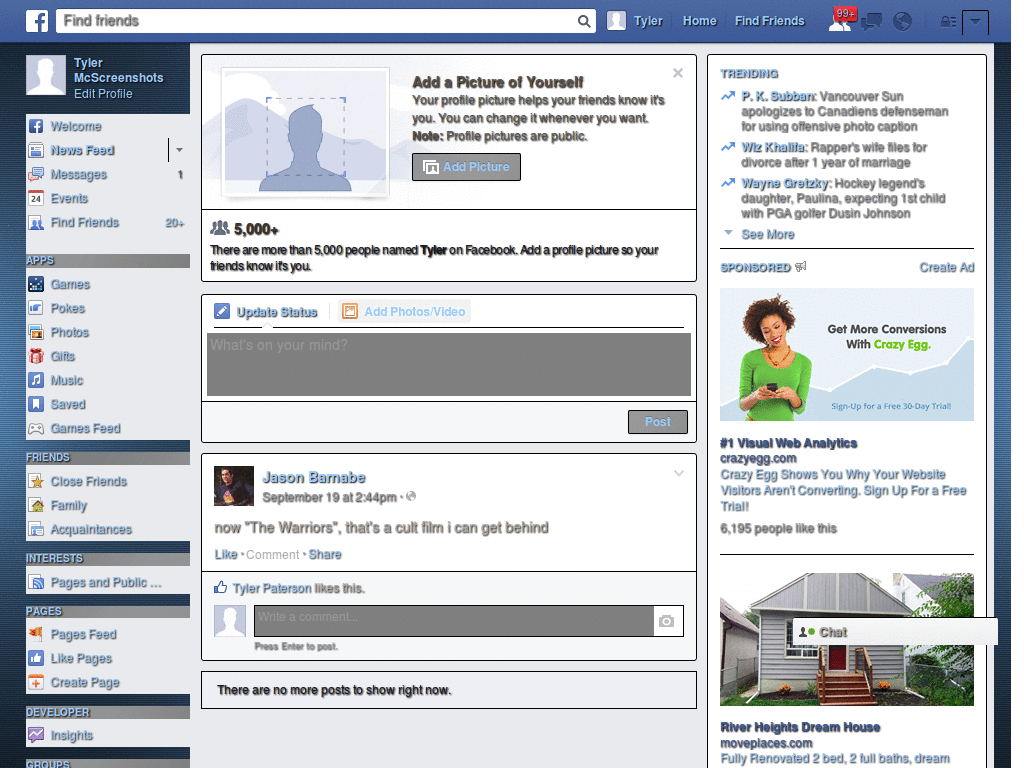Click Tyler McScreenshots sidebar profile picture
The image size is (1024, 768).
coord(46,75)
